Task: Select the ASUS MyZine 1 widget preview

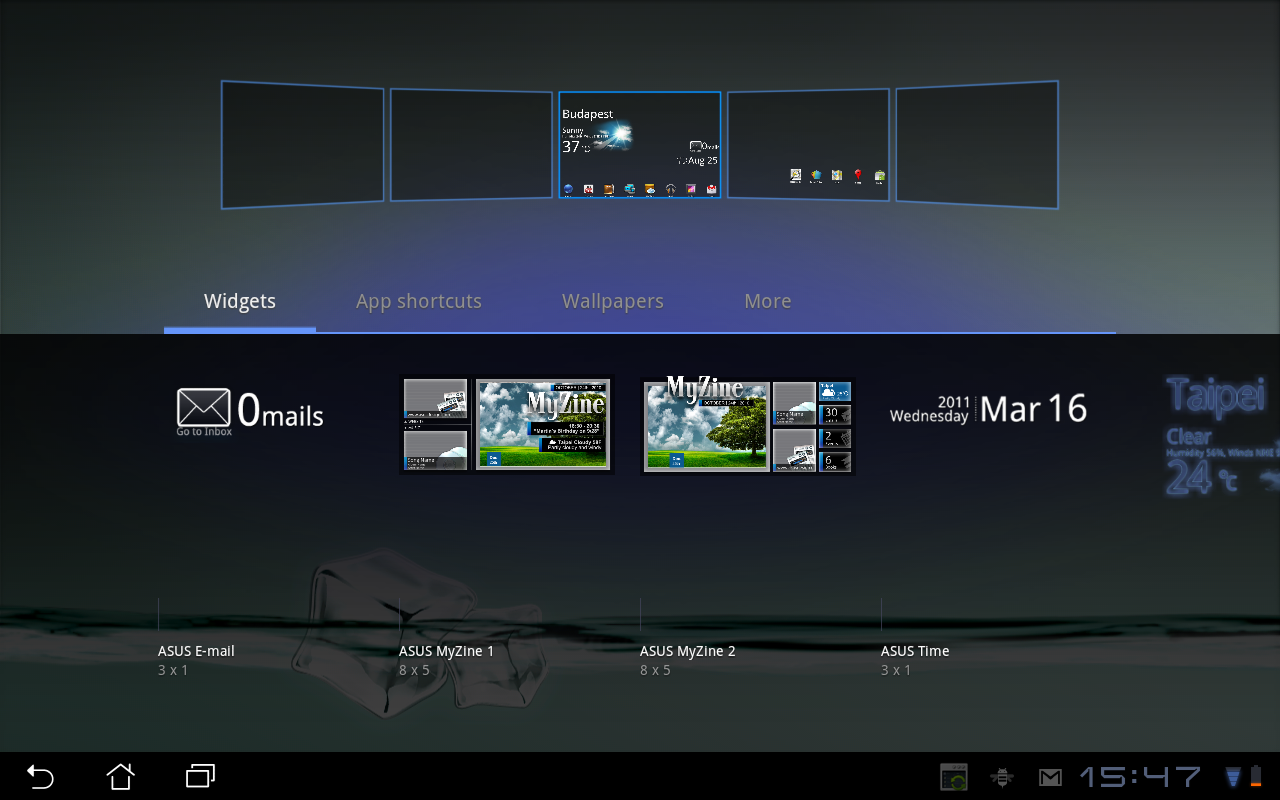Action: [x=507, y=425]
